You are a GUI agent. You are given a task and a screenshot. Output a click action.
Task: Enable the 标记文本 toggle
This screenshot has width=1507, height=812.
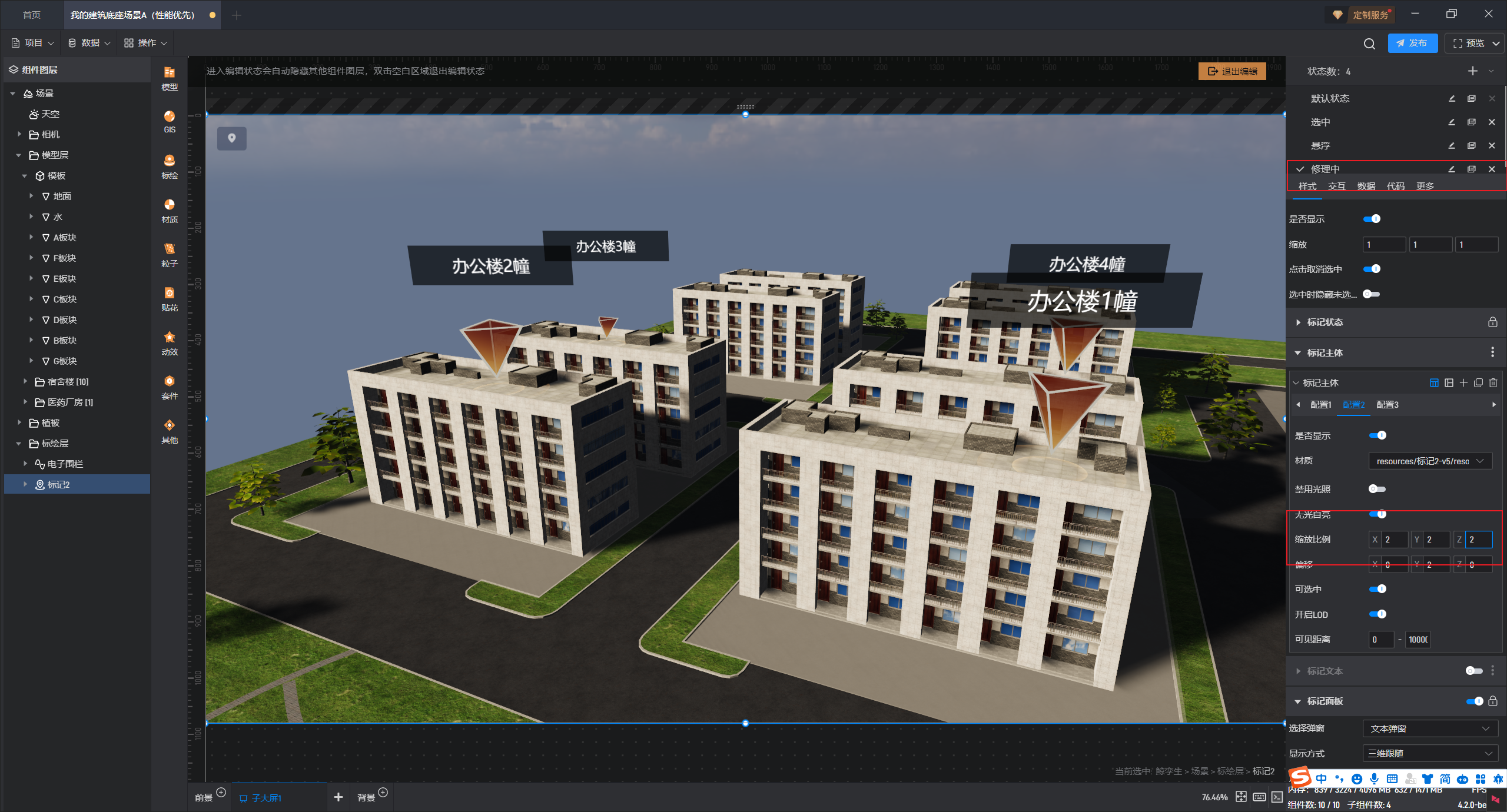pos(1473,671)
